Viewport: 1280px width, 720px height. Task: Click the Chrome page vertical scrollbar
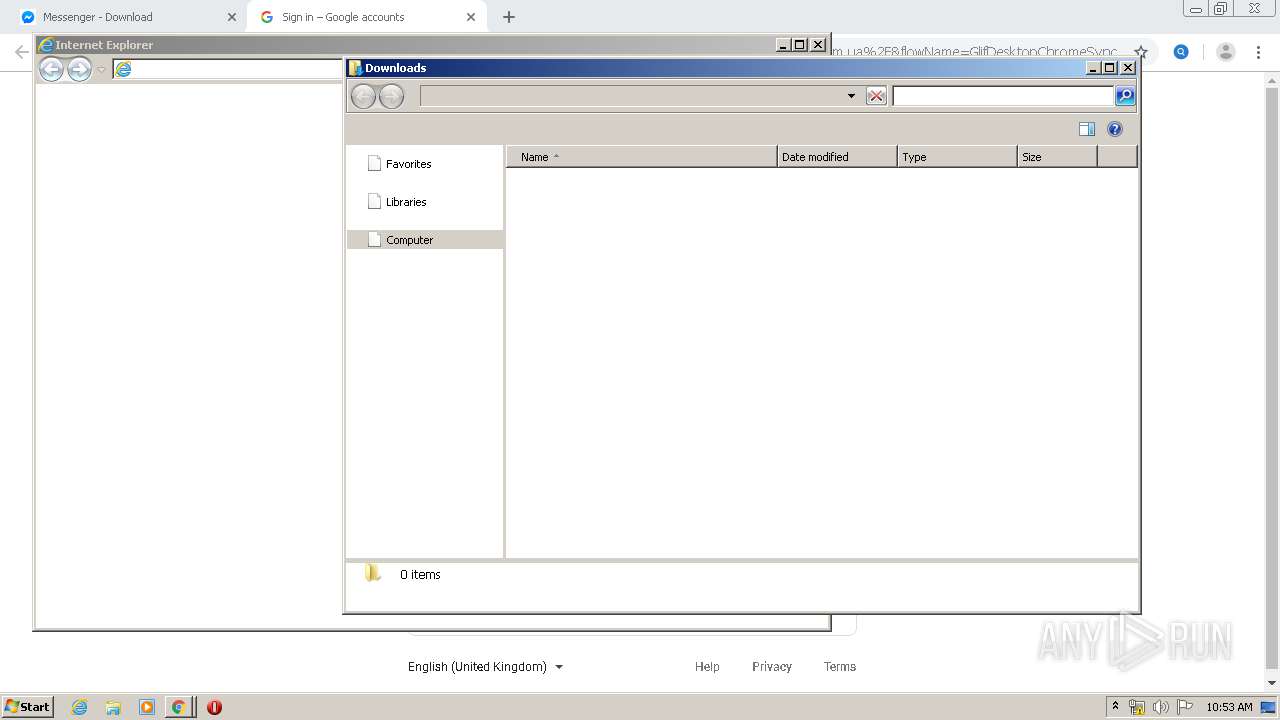tap(1272, 379)
